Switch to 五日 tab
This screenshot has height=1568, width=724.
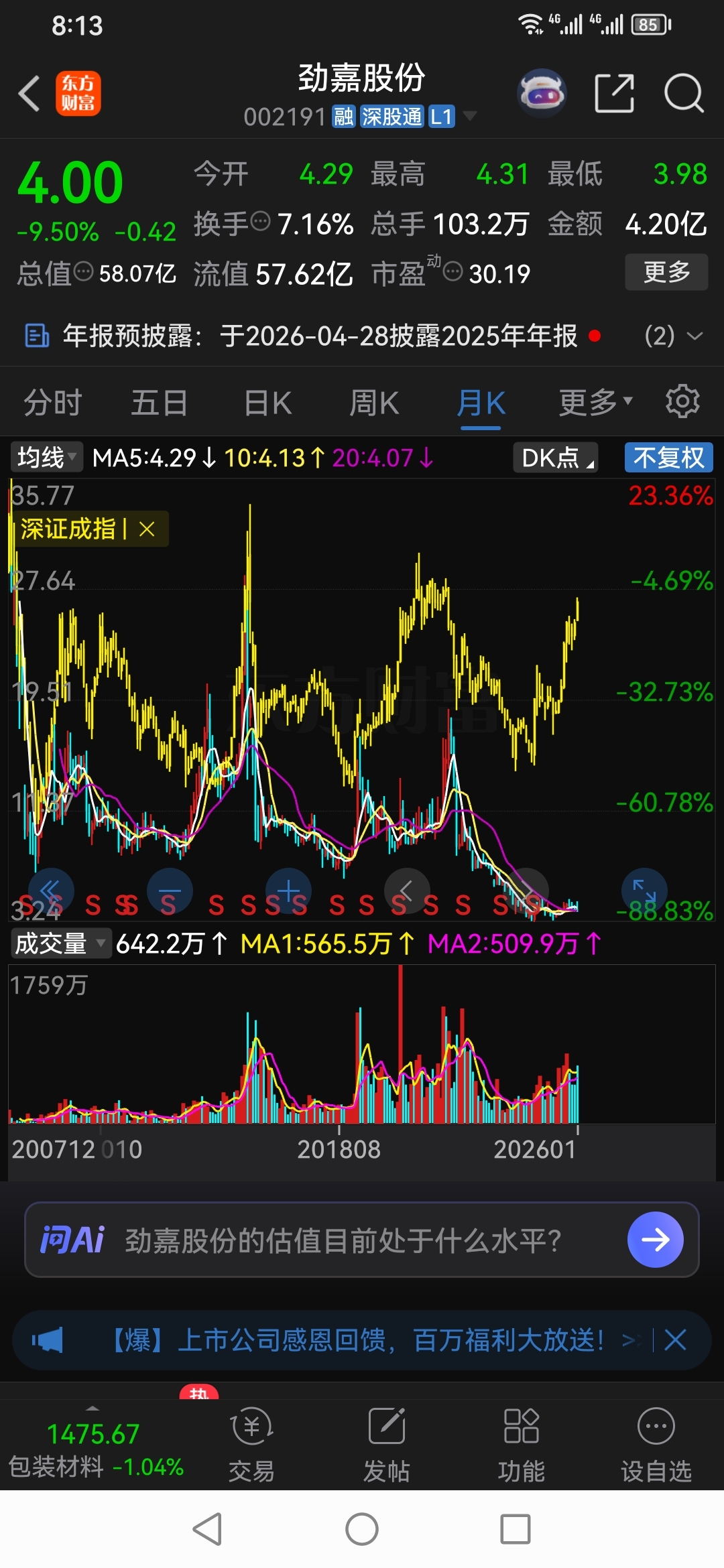pyautogui.click(x=159, y=403)
